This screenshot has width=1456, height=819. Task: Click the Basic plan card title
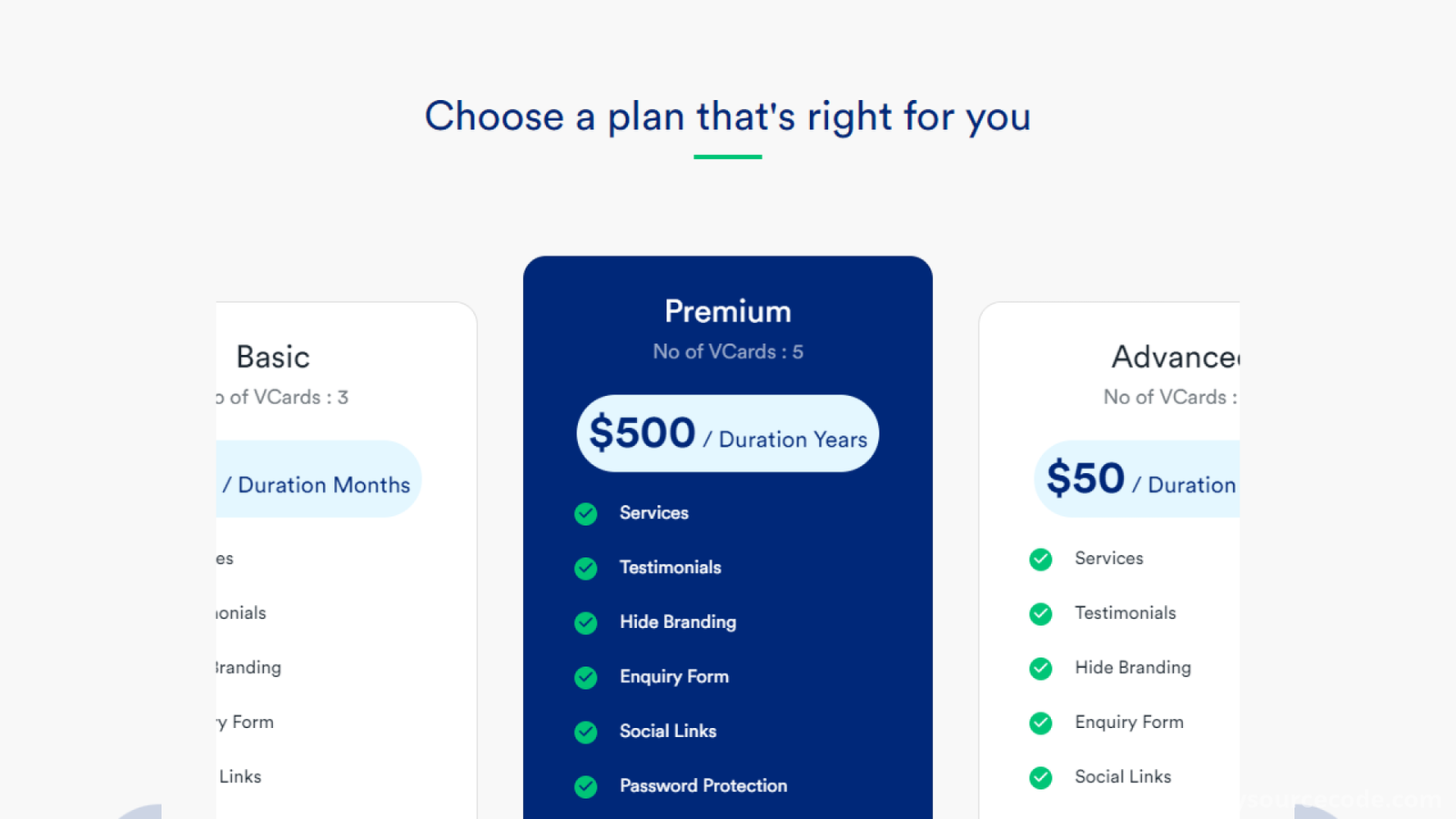point(273,357)
